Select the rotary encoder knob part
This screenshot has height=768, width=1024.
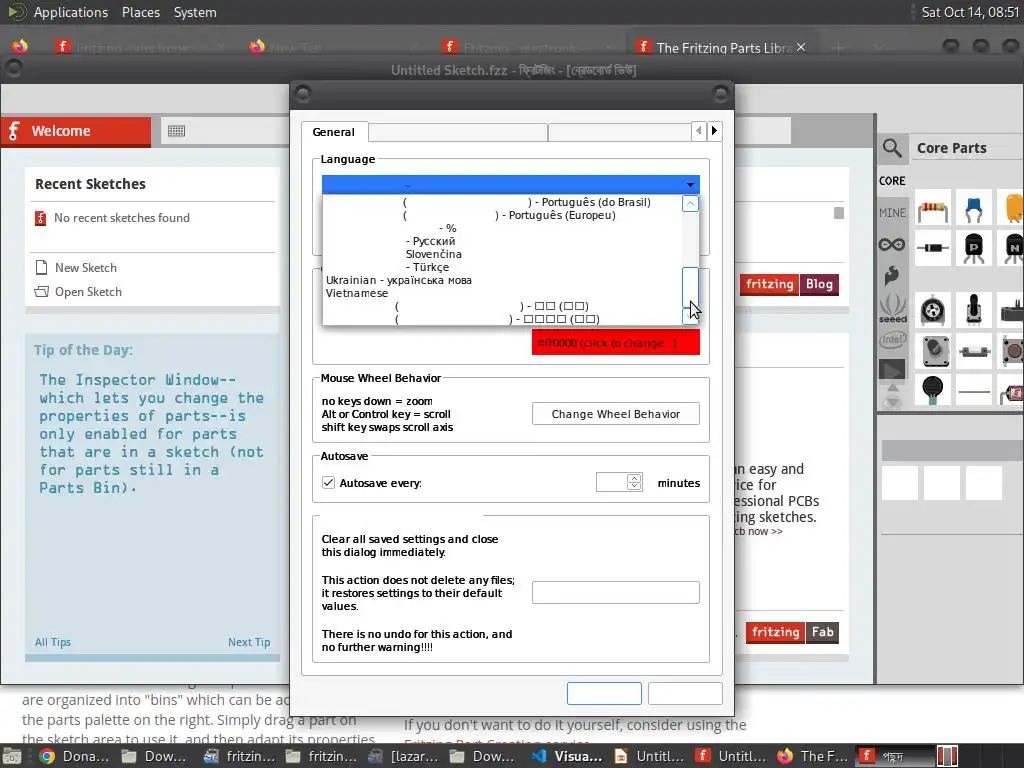(x=933, y=351)
